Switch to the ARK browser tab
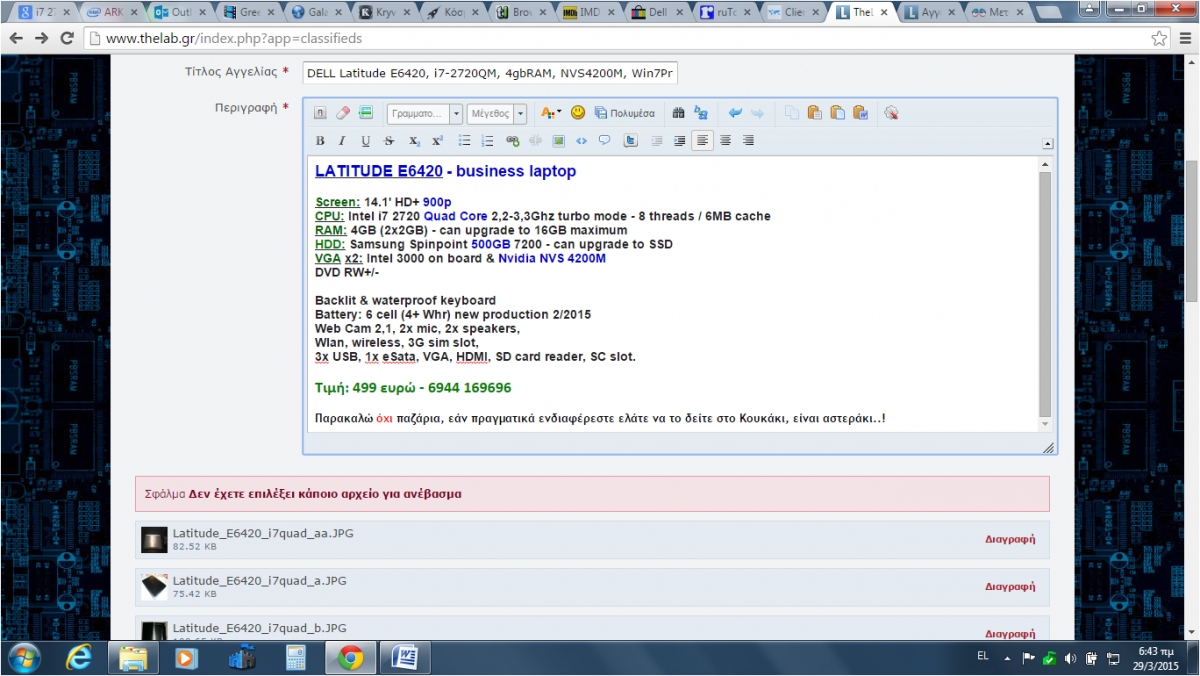This screenshot has width=1200, height=676. point(110,13)
